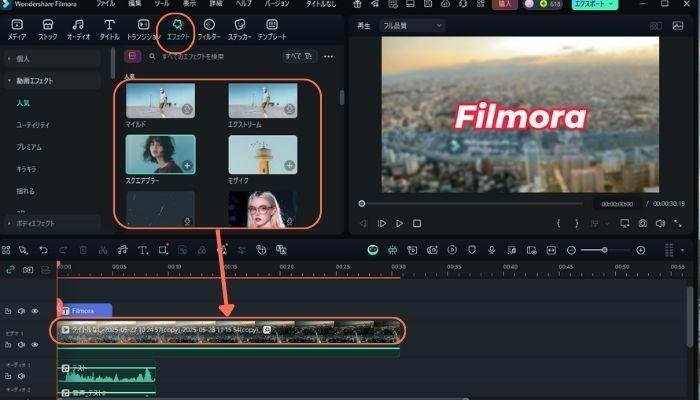The height and width of the screenshot is (400, 700).
Task: Take a snapshot with the camera icon
Action: coord(643,223)
